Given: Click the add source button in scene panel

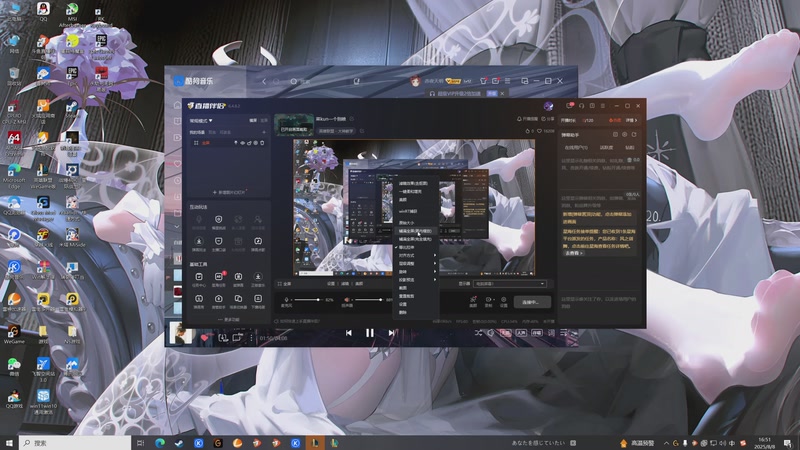Looking at the screenshot, I should pos(229,192).
